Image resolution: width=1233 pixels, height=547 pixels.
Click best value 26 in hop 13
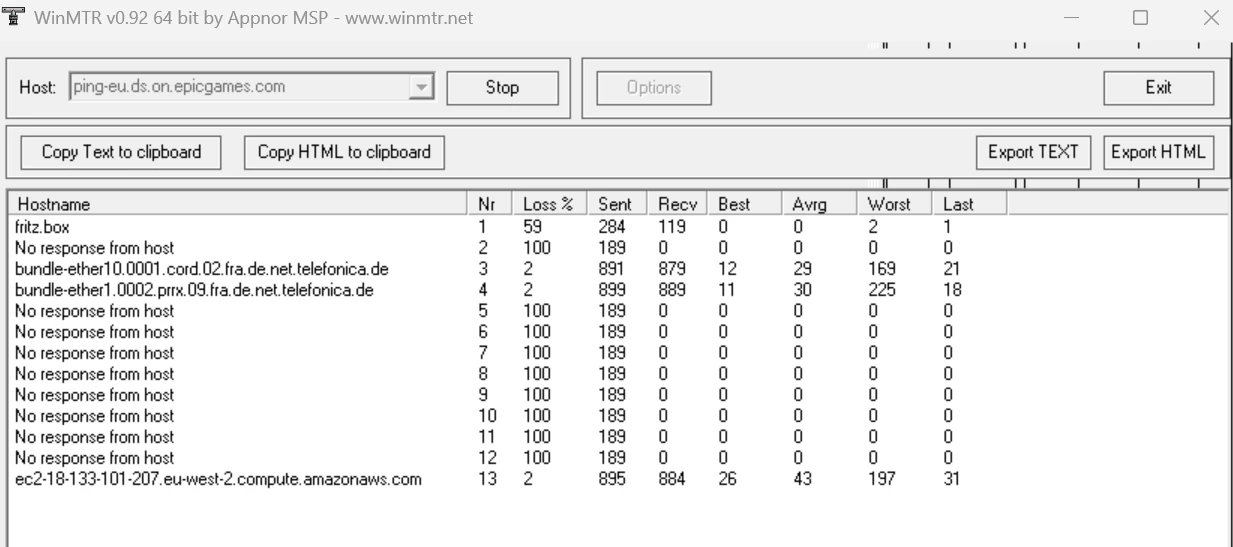pyautogui.click(x=728, y=479)
